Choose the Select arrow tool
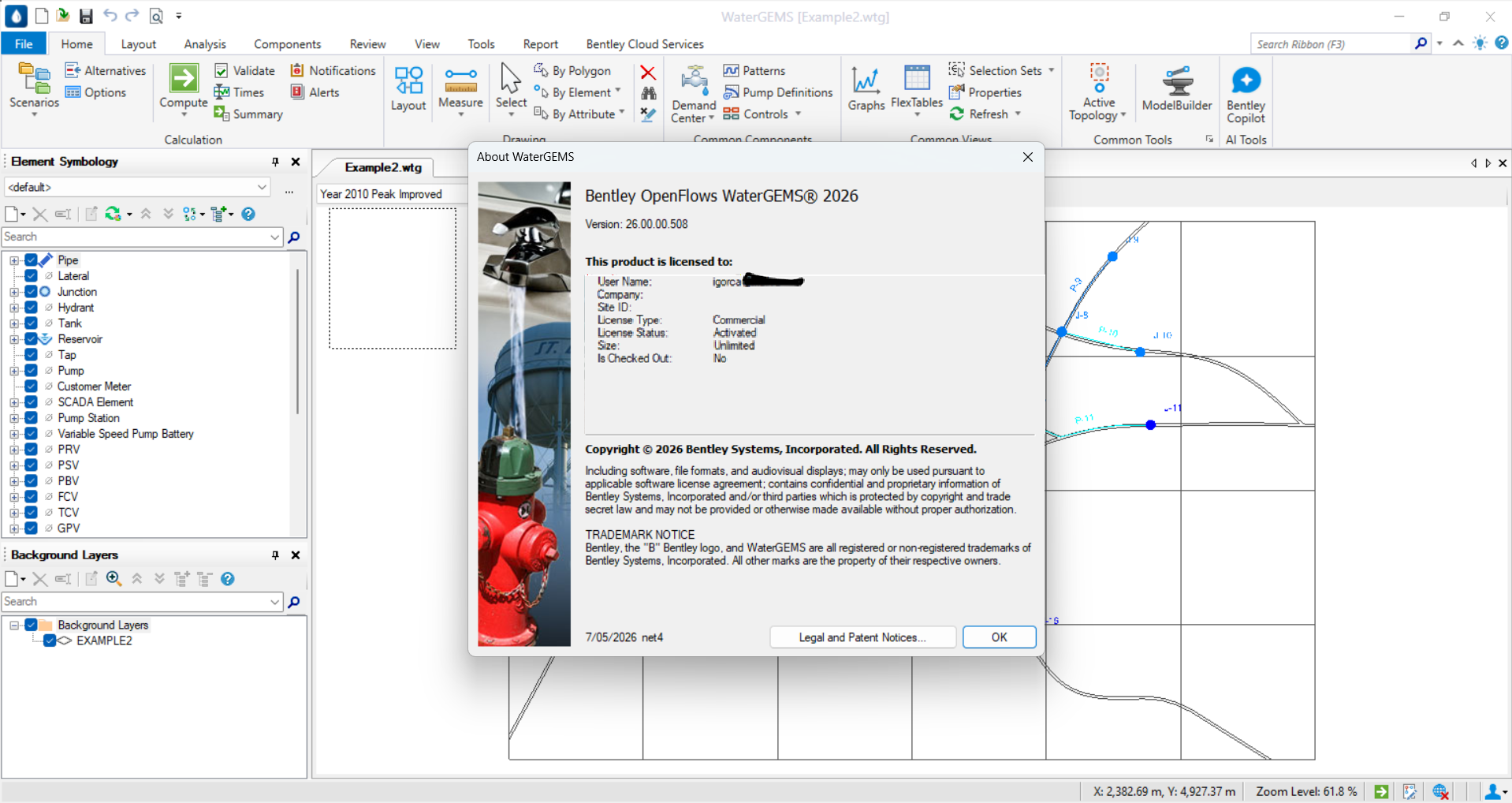1512x803 pixels. (511, 90)
